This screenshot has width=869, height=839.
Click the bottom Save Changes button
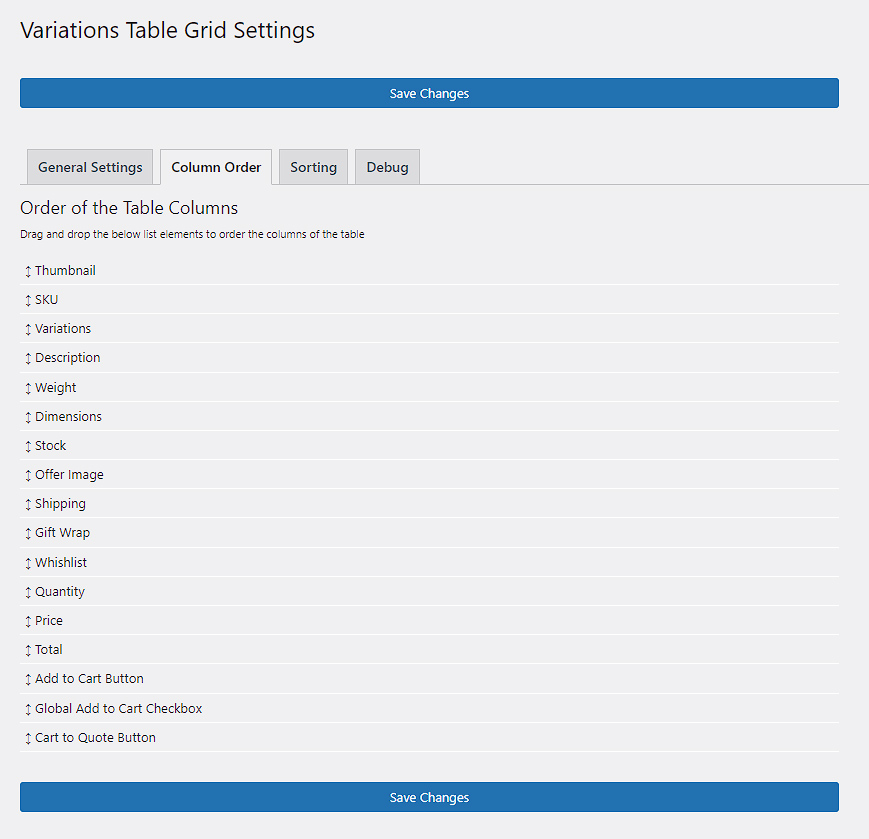point(429,797)
